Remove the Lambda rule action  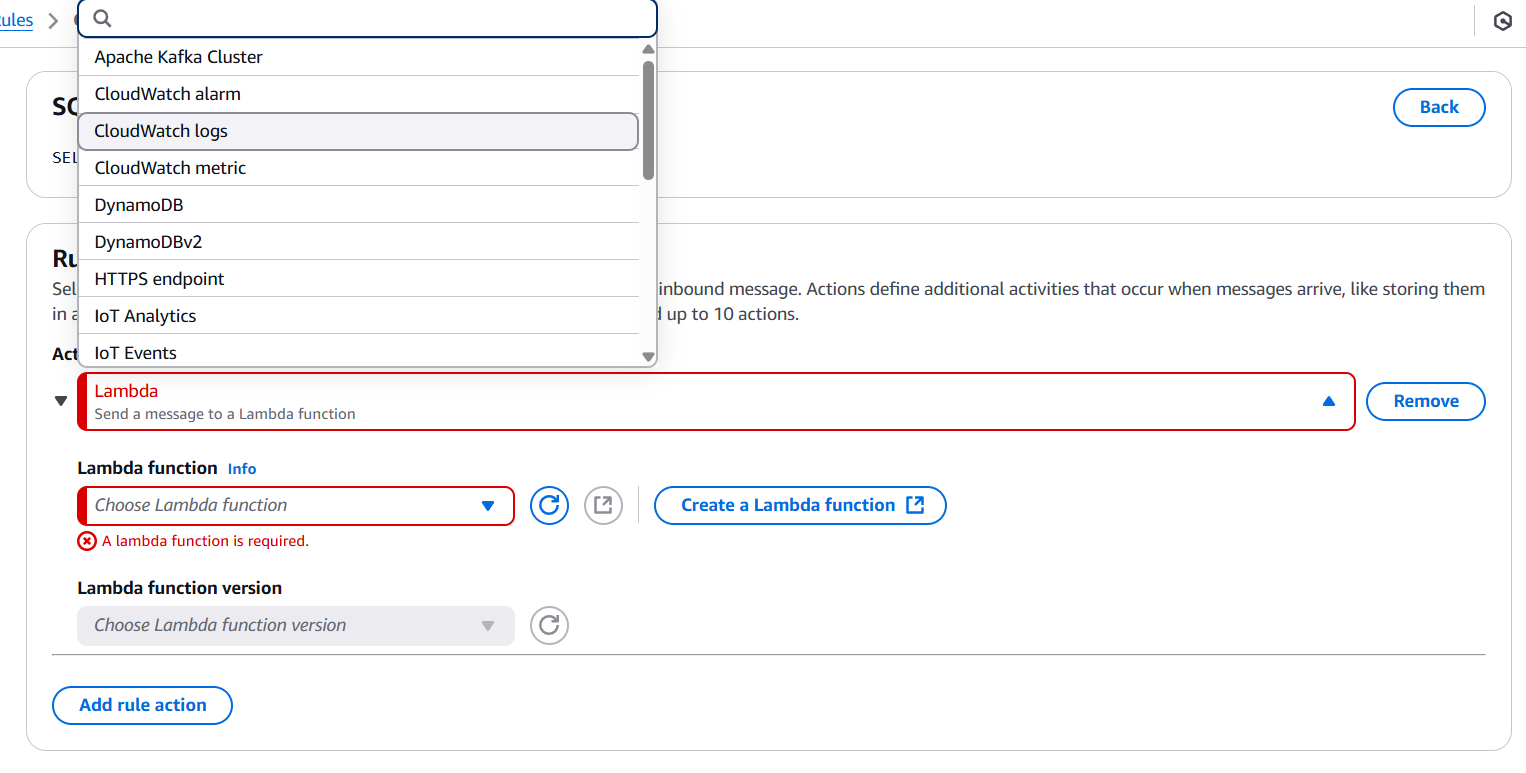pos(1426,401)
